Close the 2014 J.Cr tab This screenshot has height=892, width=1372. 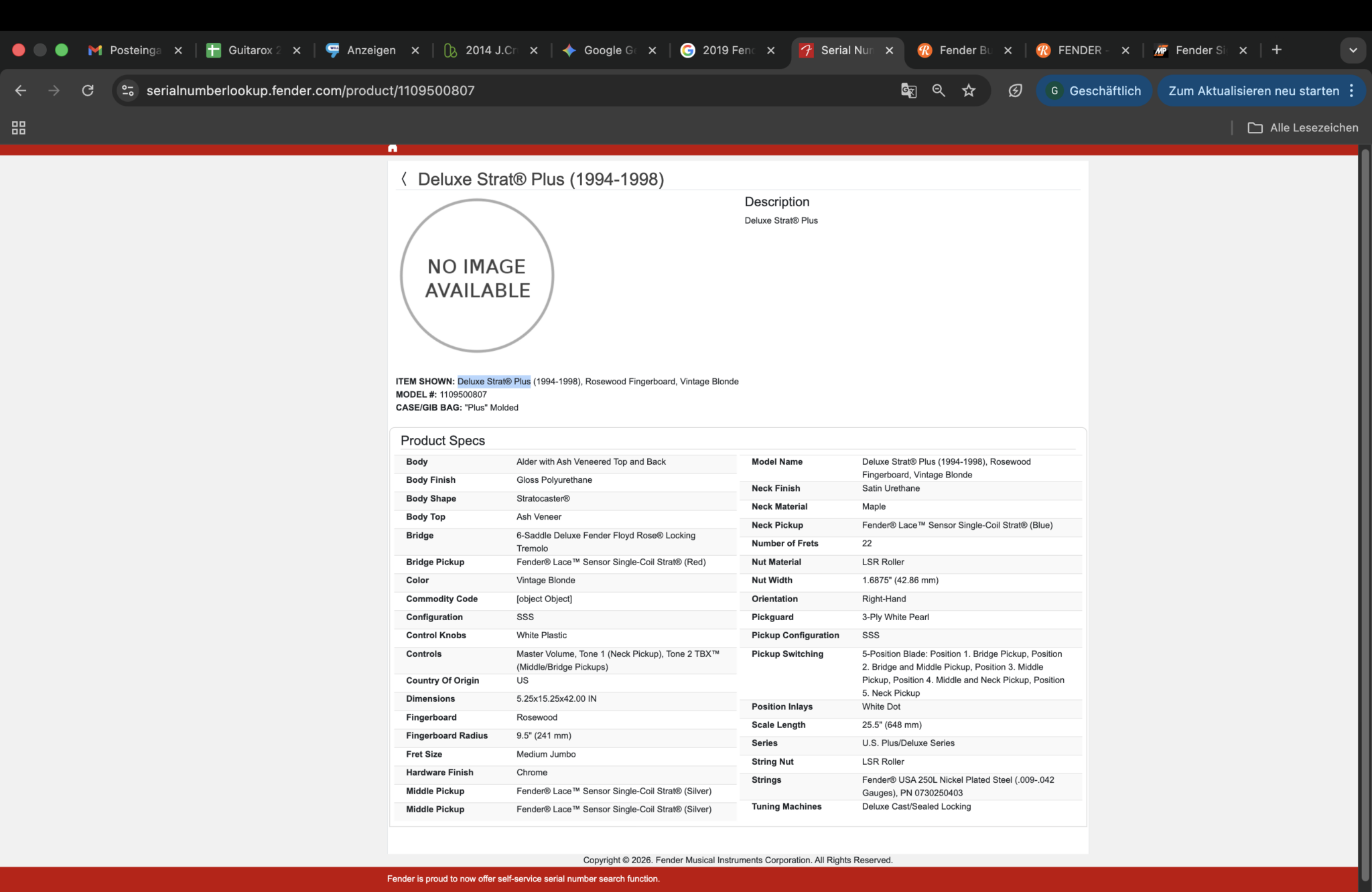(x=534, y=50)
